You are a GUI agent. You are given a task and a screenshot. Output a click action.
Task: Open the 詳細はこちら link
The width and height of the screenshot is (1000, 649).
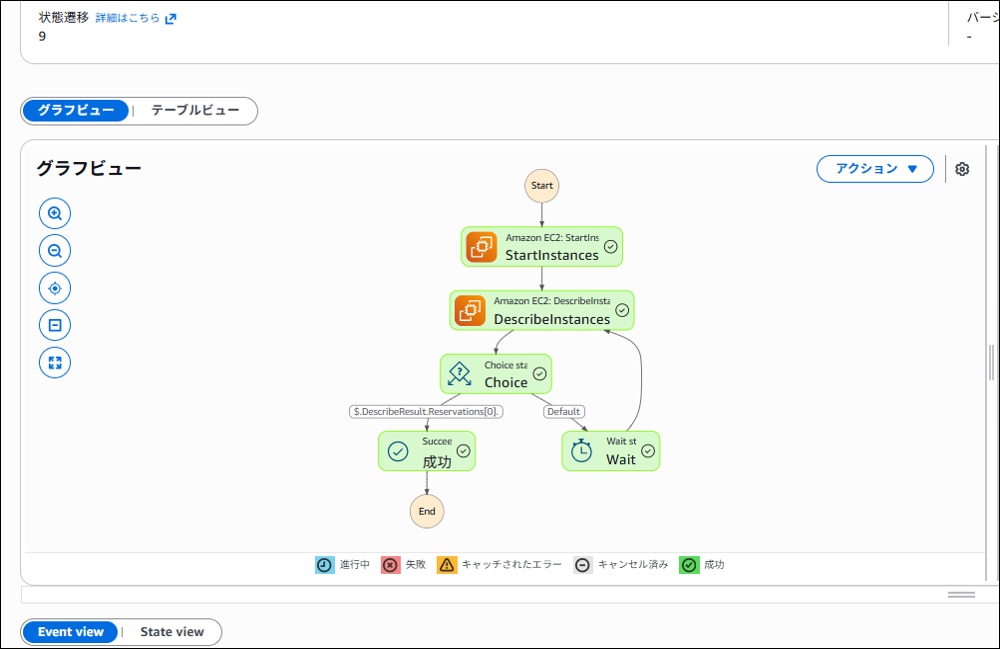(126, 16)
